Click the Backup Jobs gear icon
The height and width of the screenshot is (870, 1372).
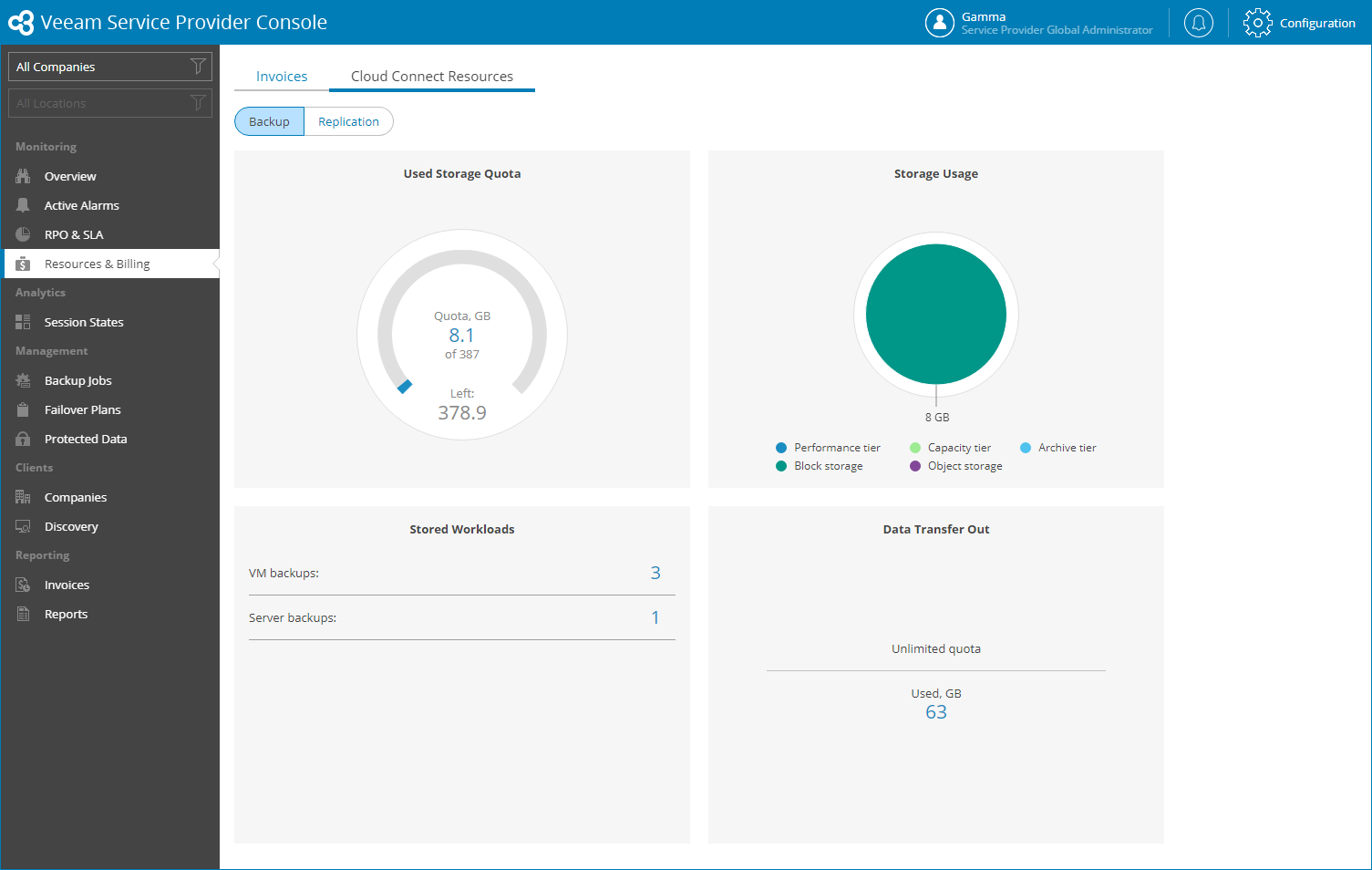coord(23,380)
